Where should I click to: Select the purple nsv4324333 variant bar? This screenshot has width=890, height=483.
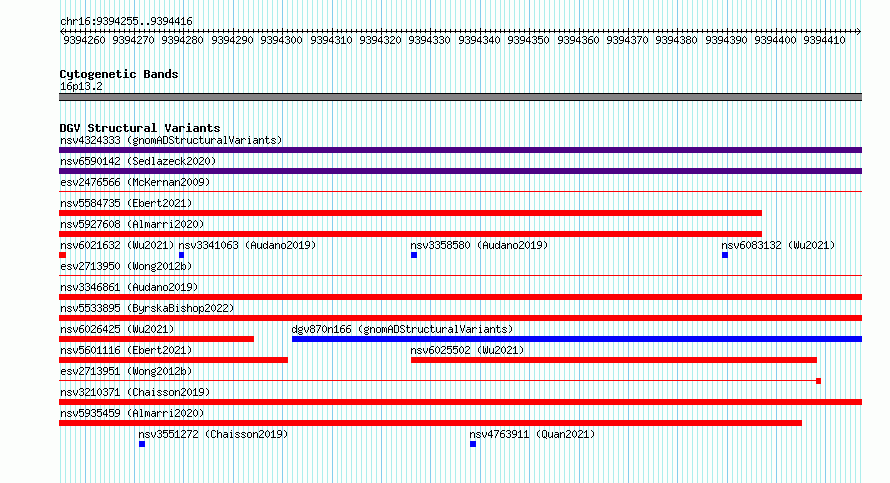(460, 150)
